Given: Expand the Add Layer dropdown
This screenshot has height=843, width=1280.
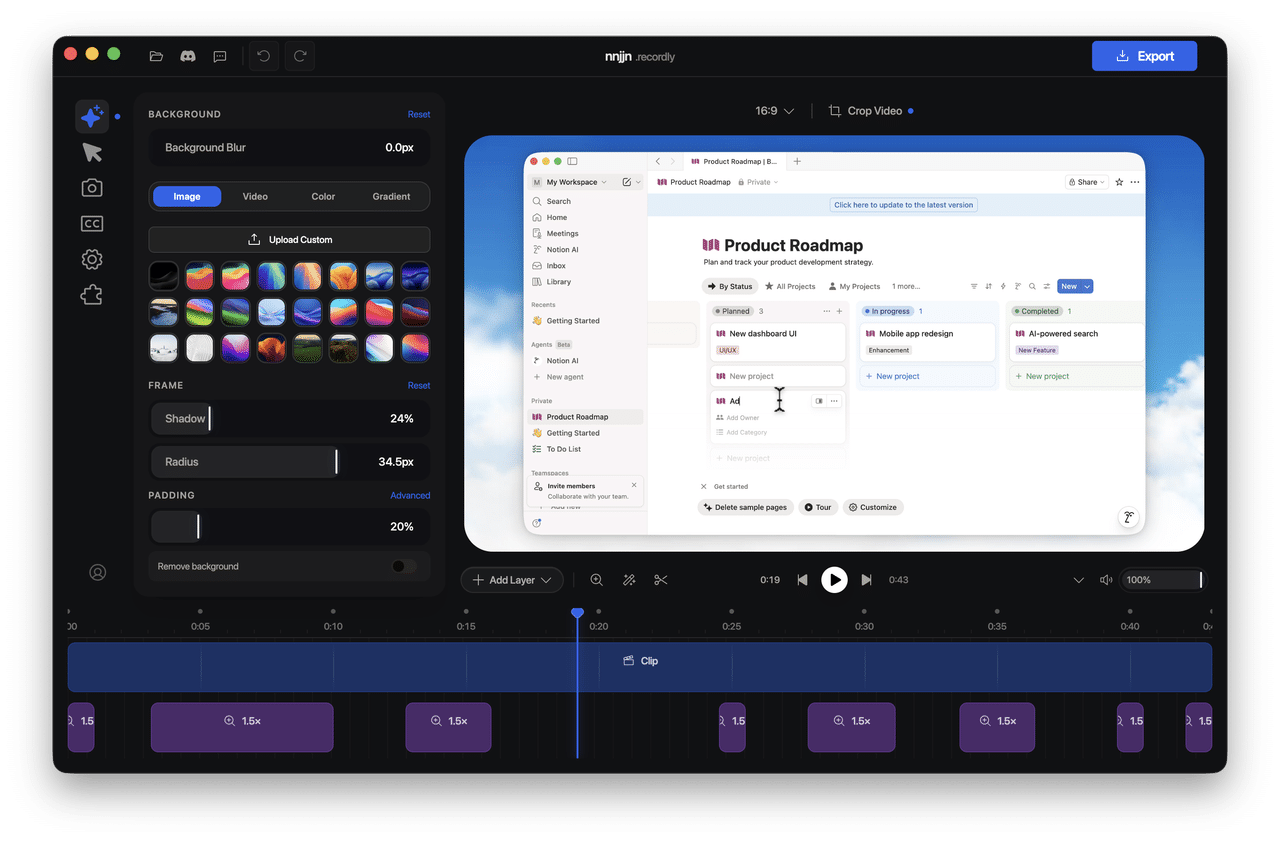Looking at the screenshot, I should 512,580.
